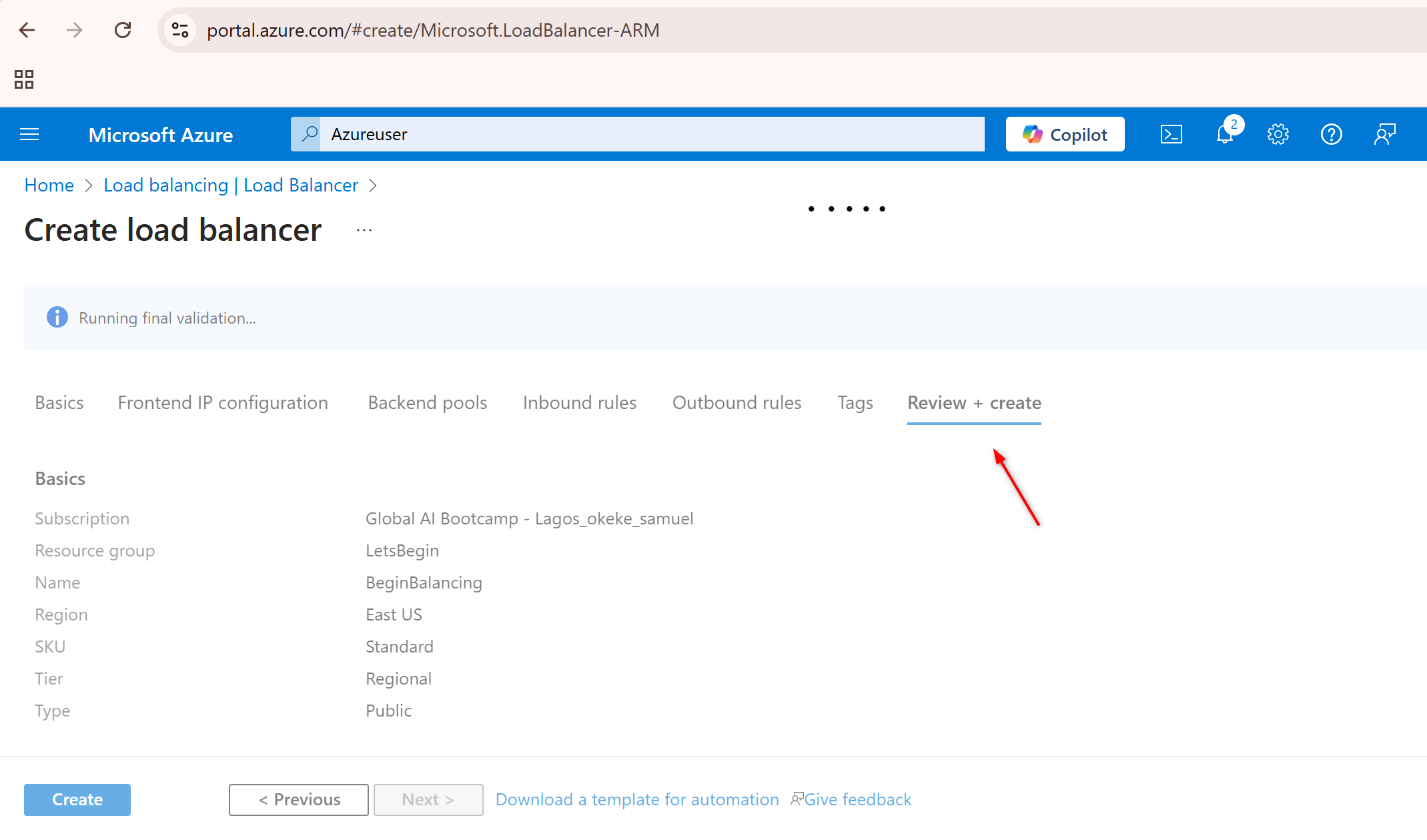Screen dimensions: 1427x840
Task: Click the Running final validation message
Action: click(167, 318)
